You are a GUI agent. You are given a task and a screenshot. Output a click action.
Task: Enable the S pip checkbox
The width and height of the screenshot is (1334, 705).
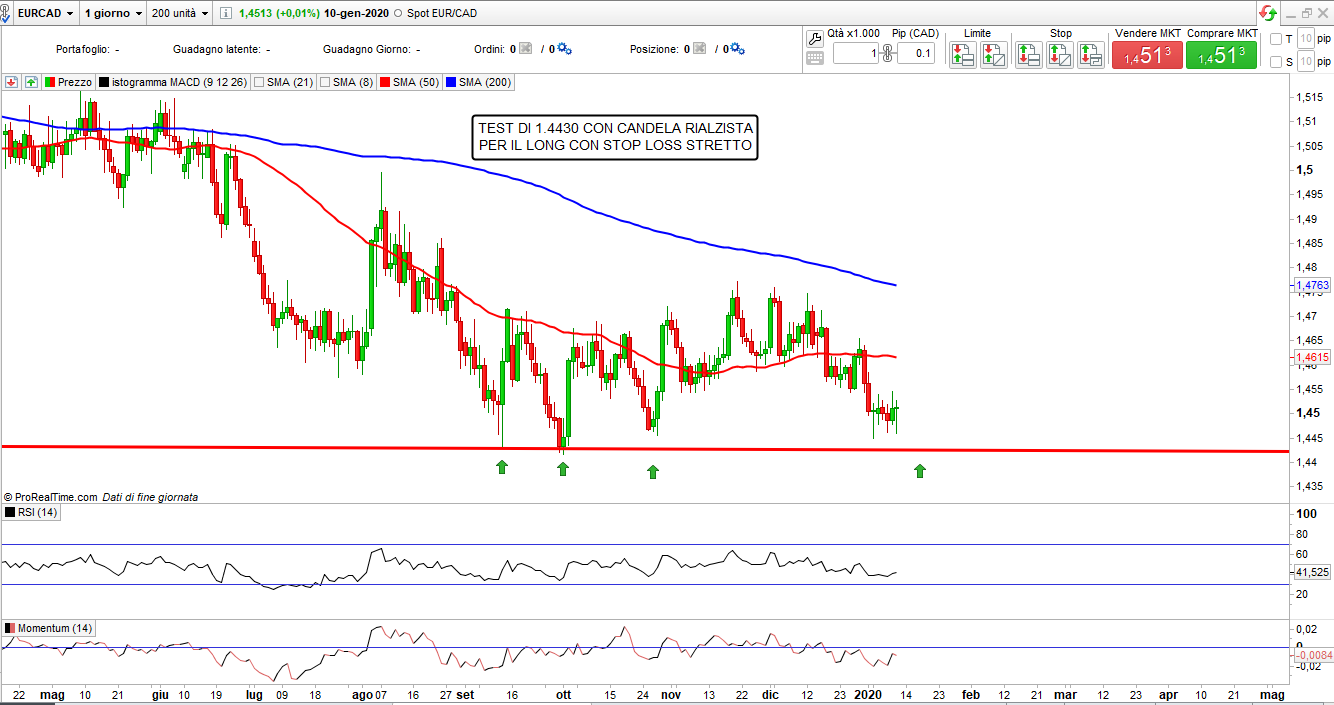[1275, 62]
